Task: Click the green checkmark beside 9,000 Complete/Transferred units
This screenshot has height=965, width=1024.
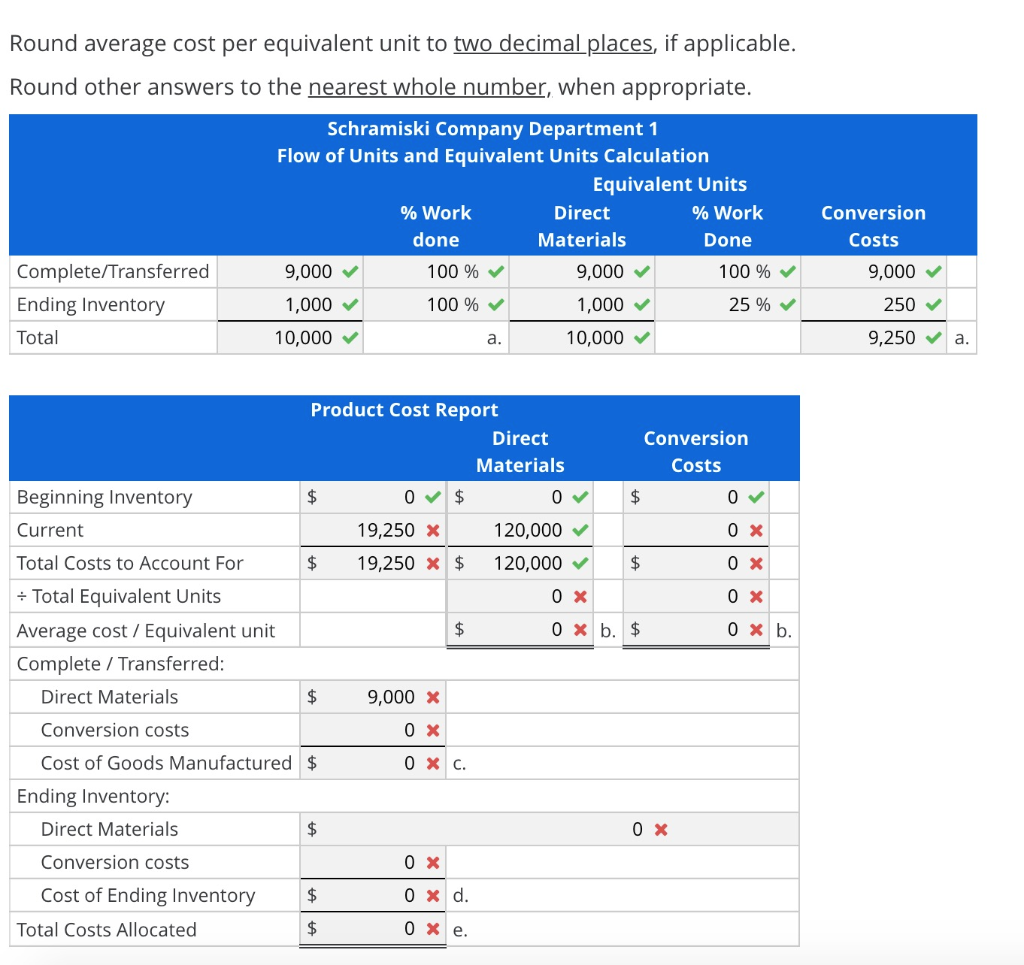Action: (347, 271)
